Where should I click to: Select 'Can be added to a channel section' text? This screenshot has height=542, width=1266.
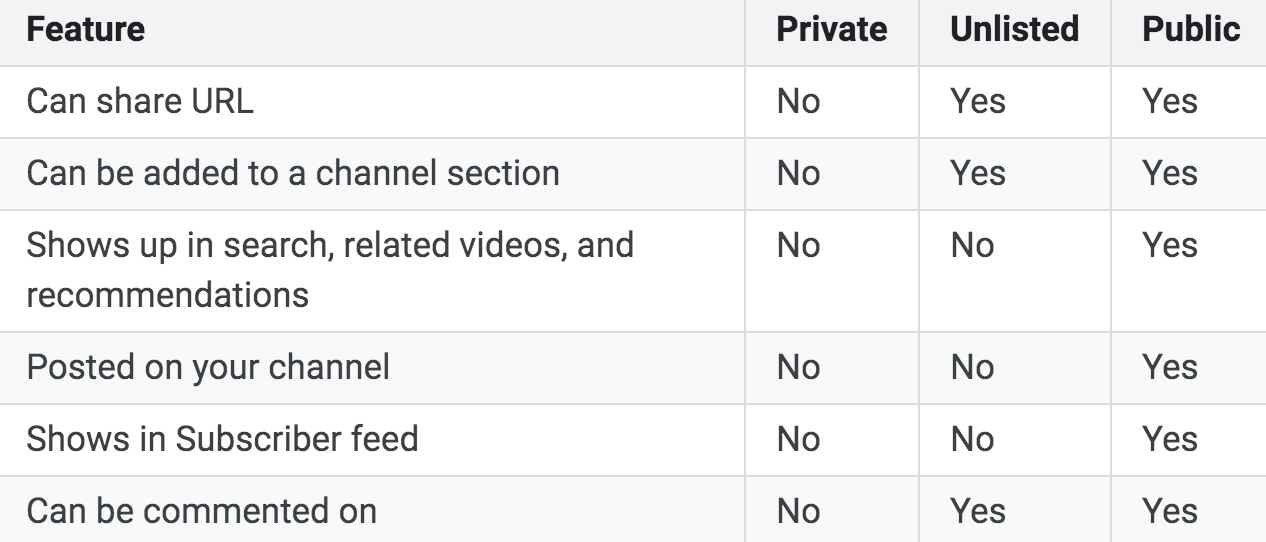(x=293, y=173)
